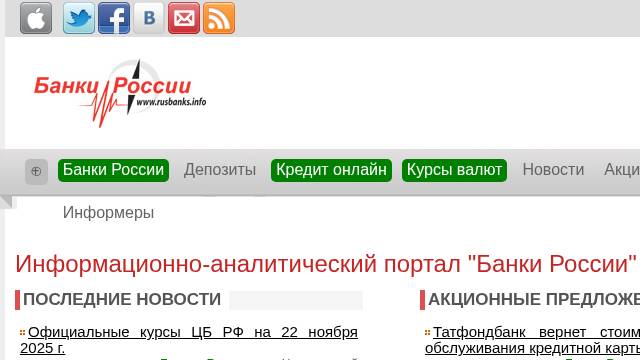Open the Новости menu item
This screenshot has width=640, height=360.
(553, 170)
